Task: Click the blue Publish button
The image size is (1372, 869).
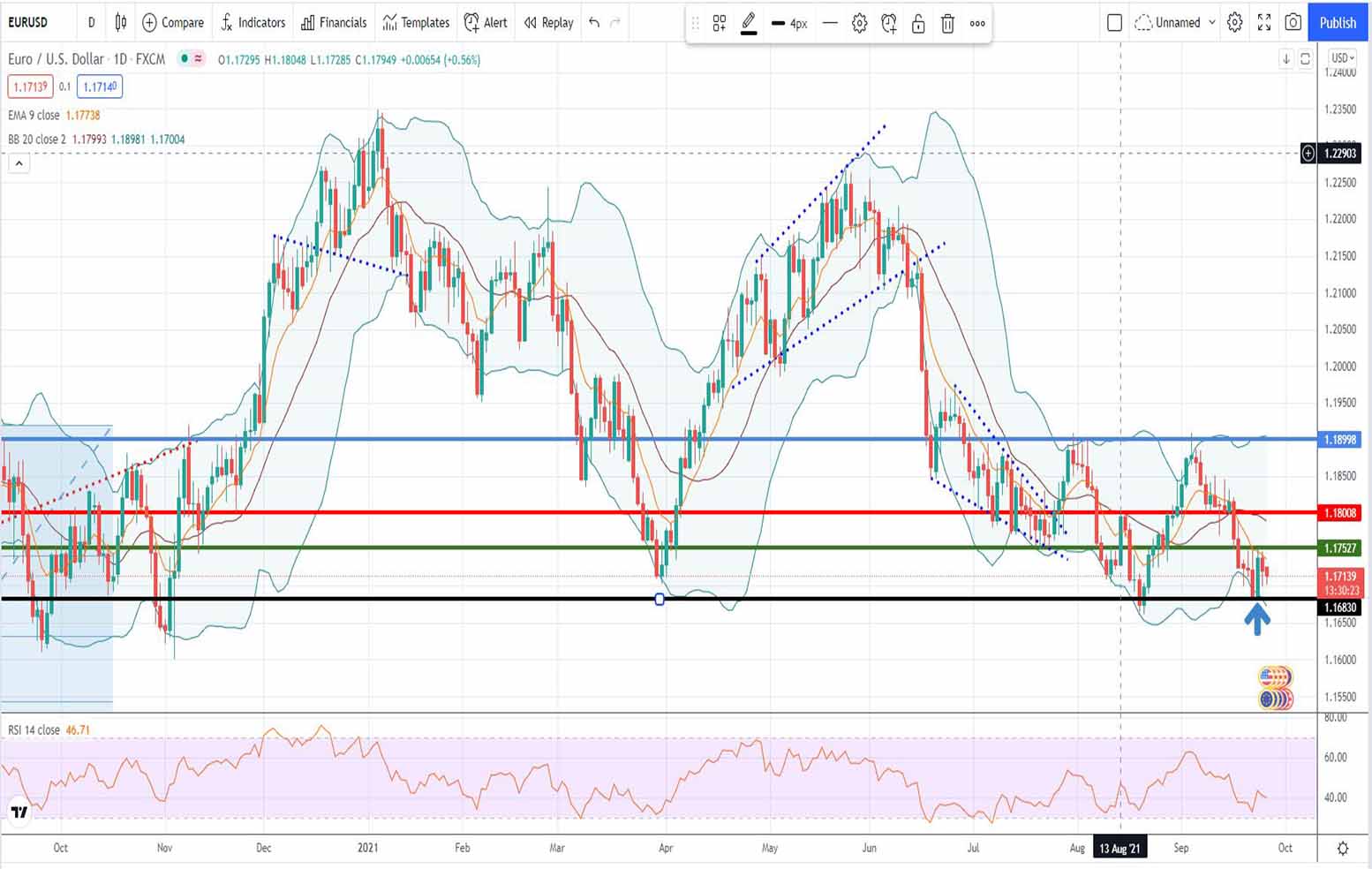Action: pyautogui.click(x=1338, y=22)
